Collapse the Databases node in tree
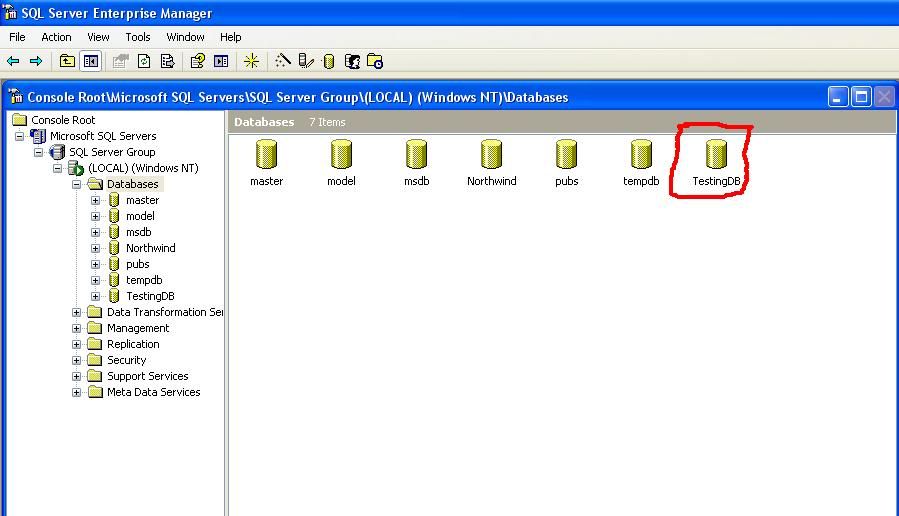Viewport: 899px width, 516px height. [77, 184]
